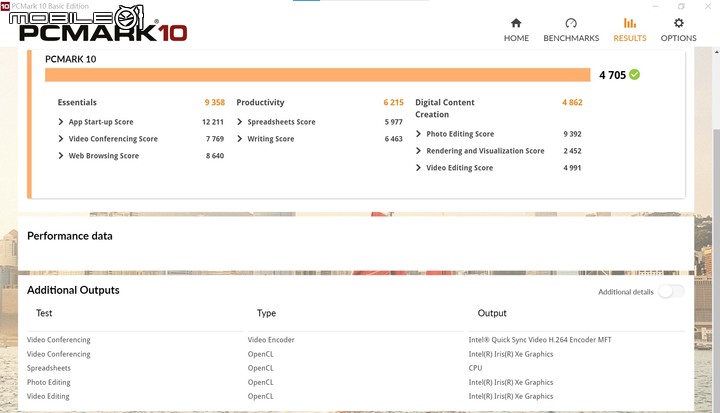Click the Productivity heading
This screenshot has height=413, width=720.
click(x=260, y=102)
